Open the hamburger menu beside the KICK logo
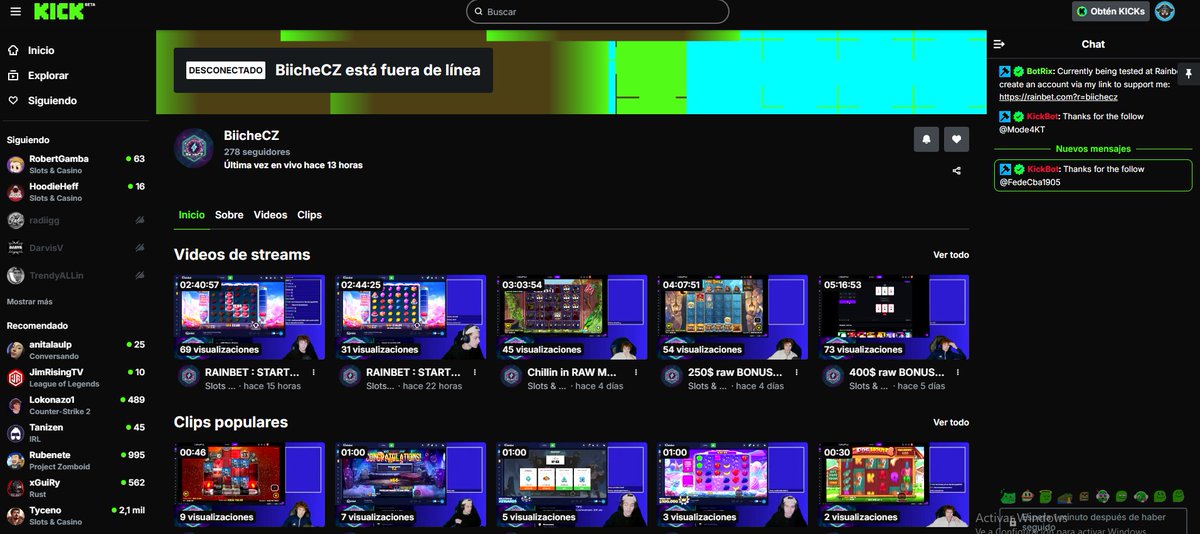 14,11
